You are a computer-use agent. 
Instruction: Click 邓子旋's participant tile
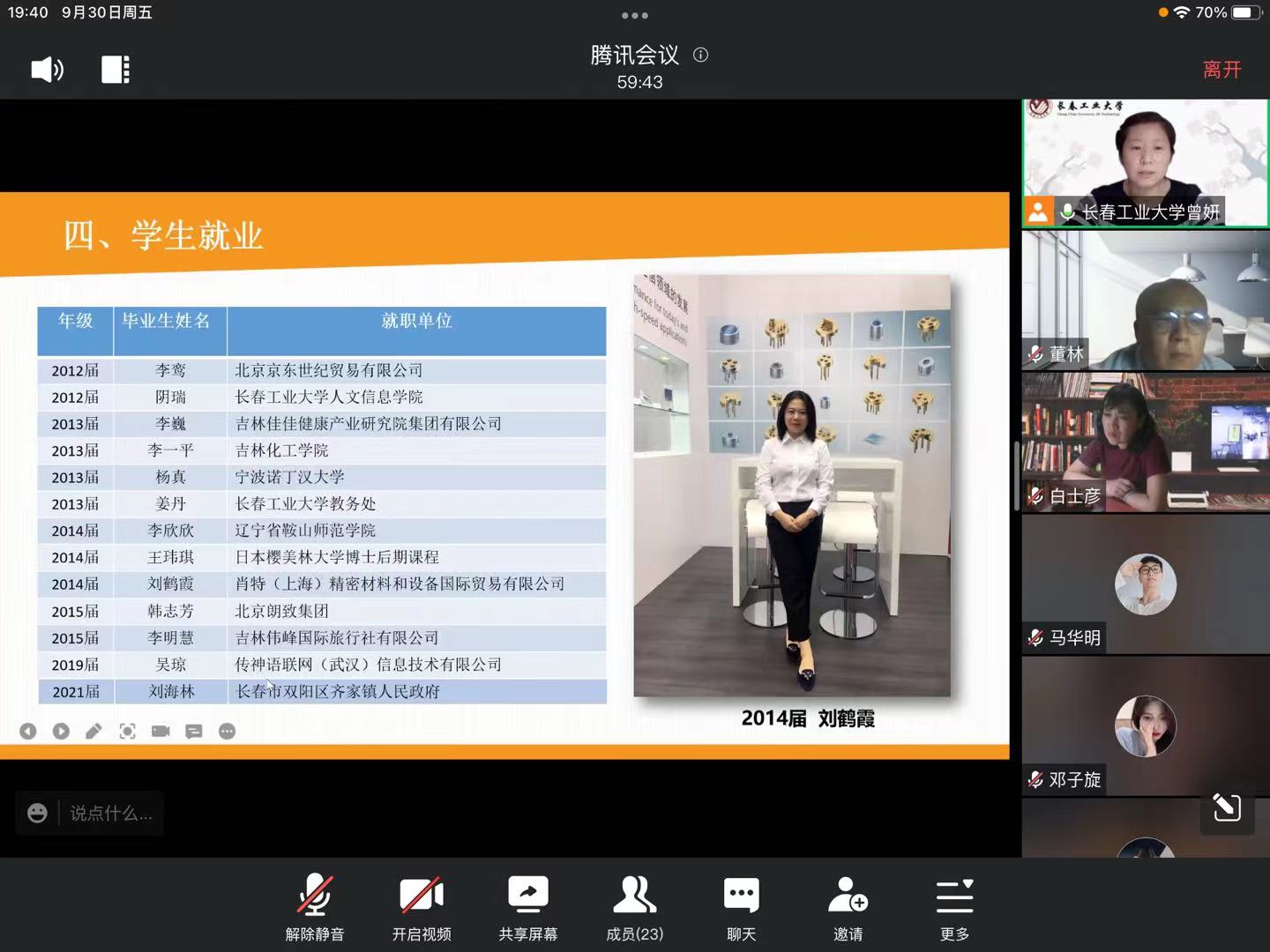1145,726
